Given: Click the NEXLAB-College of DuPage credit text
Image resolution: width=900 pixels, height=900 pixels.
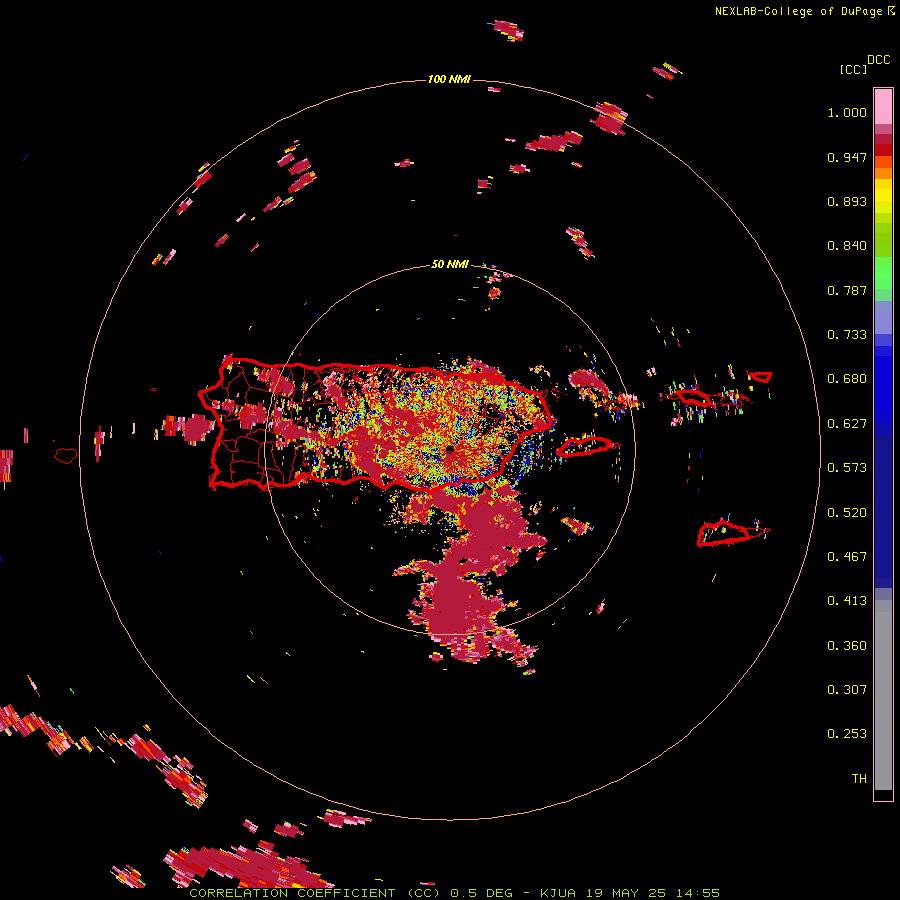Looking at the screenshot, I should (798, 11).
